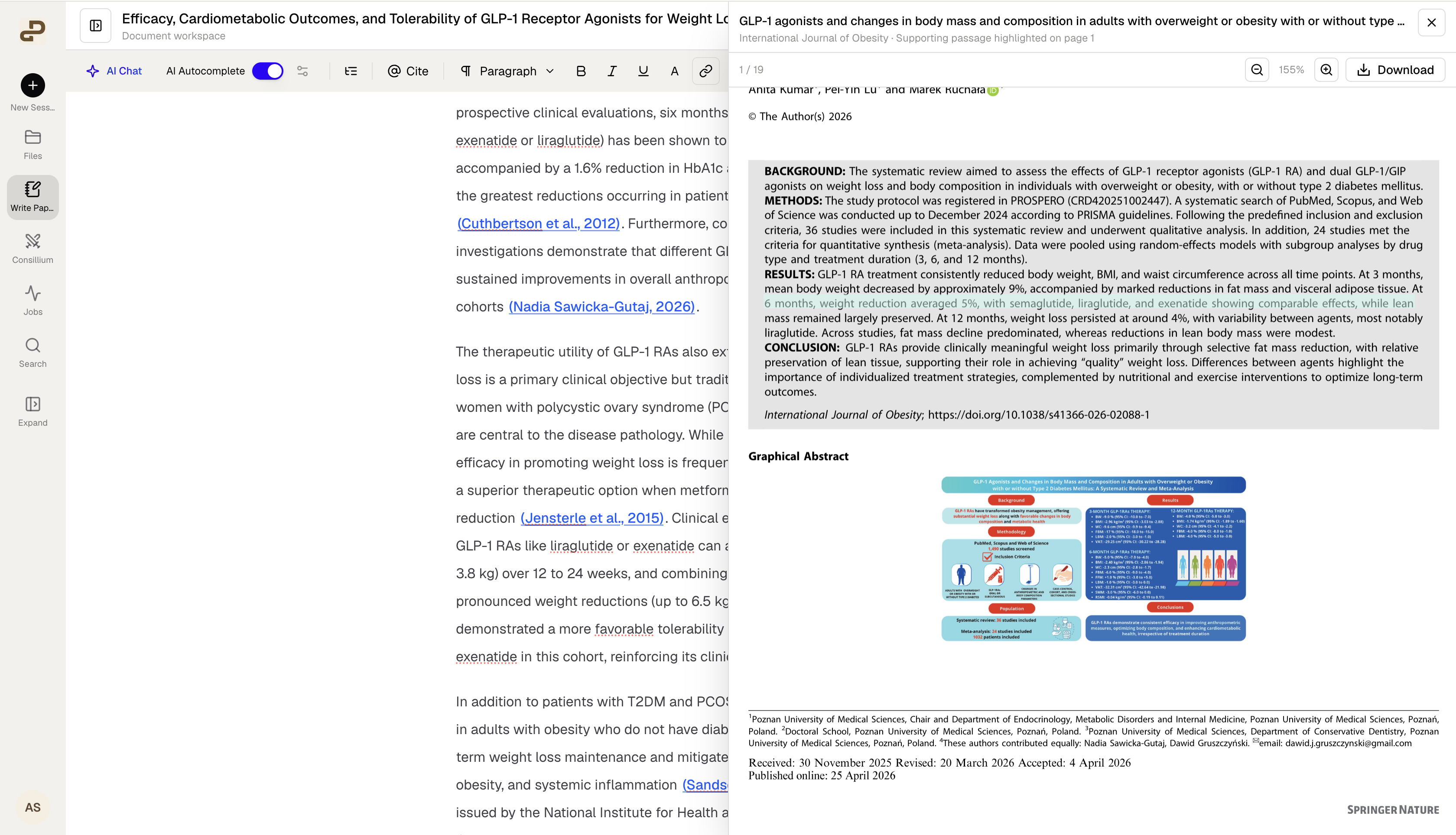Click the © The Author(s) 2026 line

799,117
